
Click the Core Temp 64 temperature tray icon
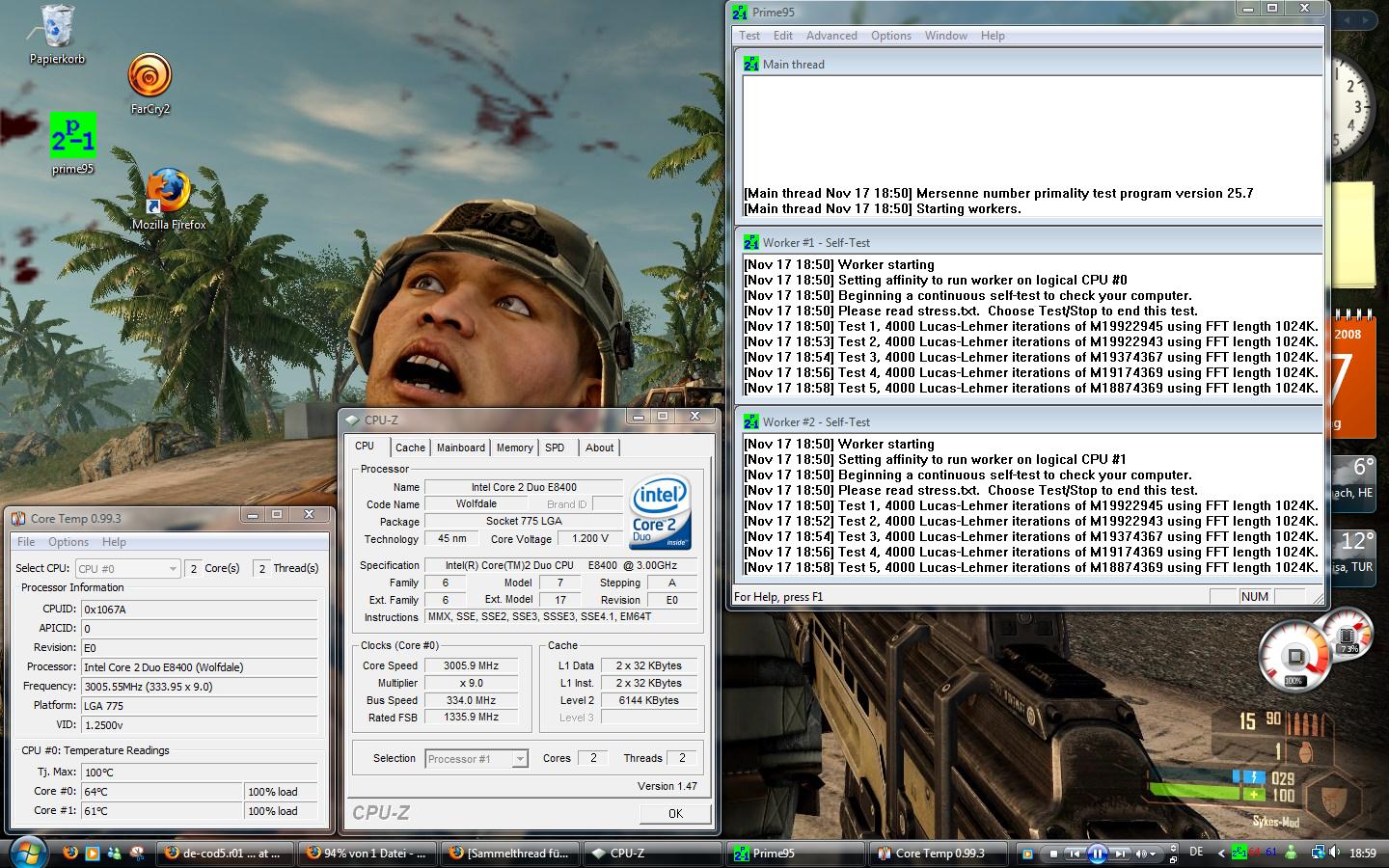1255,853
